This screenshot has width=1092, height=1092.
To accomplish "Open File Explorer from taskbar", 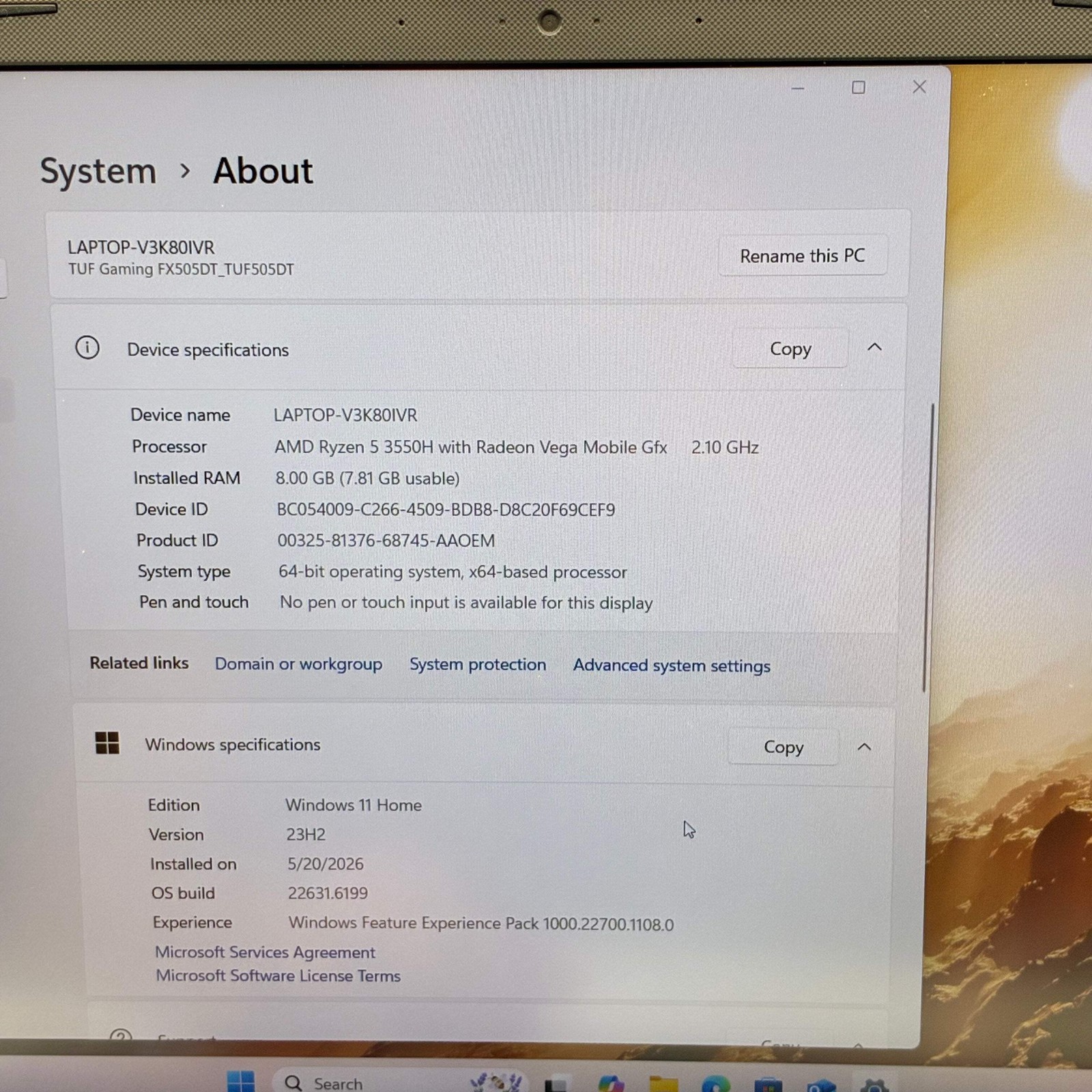I will [x=663, y=1083].
